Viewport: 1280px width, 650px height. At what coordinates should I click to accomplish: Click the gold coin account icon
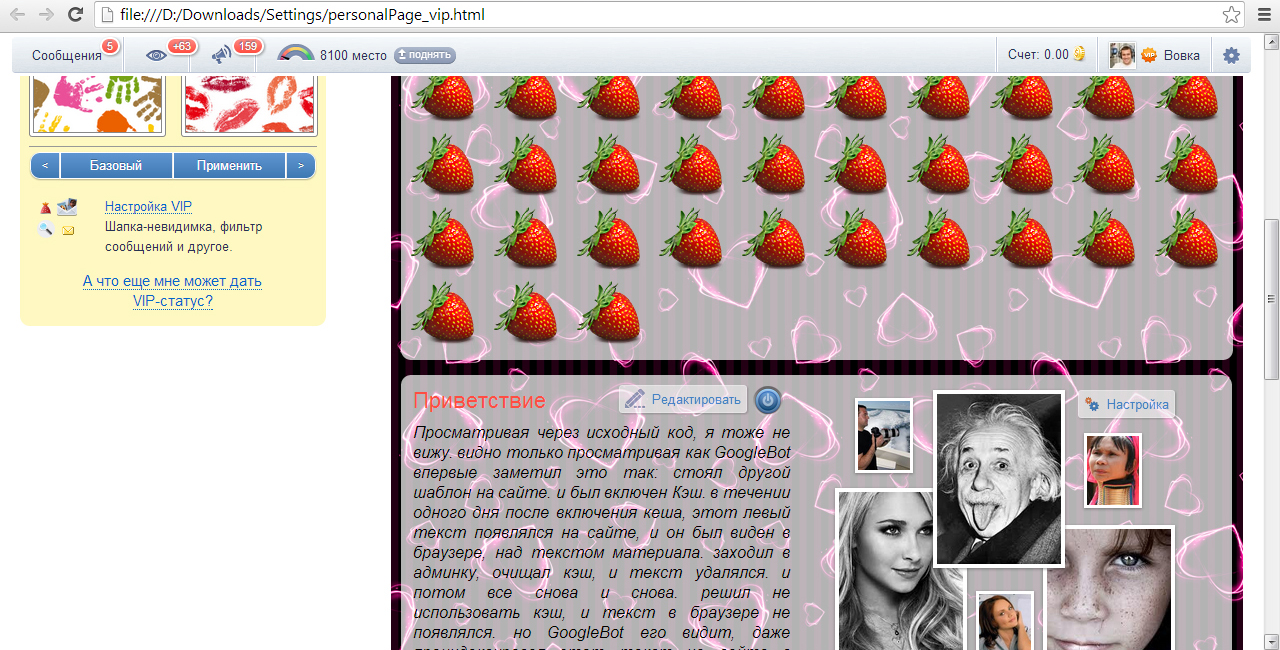[1079, 55]
